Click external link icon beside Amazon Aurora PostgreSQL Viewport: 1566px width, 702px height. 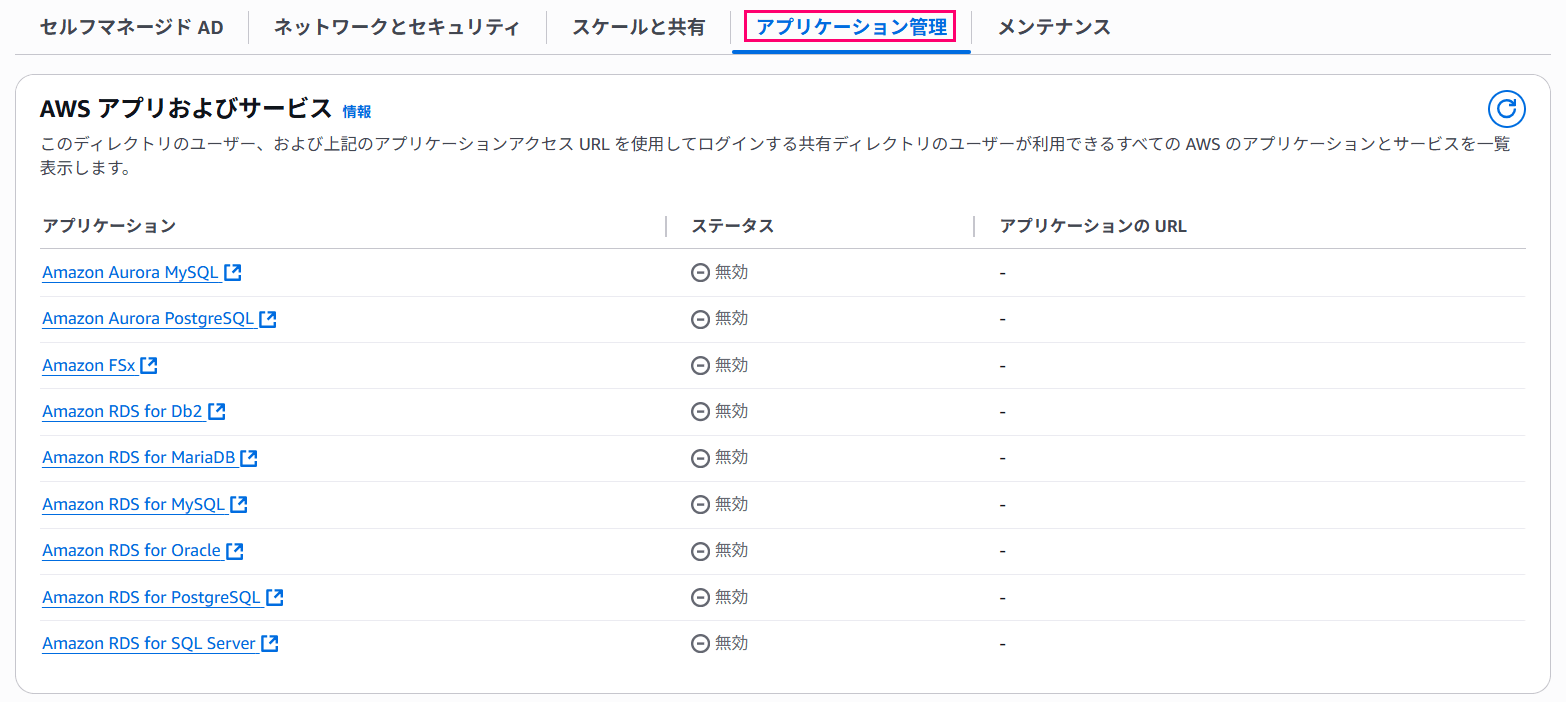(x=268, y=319)
